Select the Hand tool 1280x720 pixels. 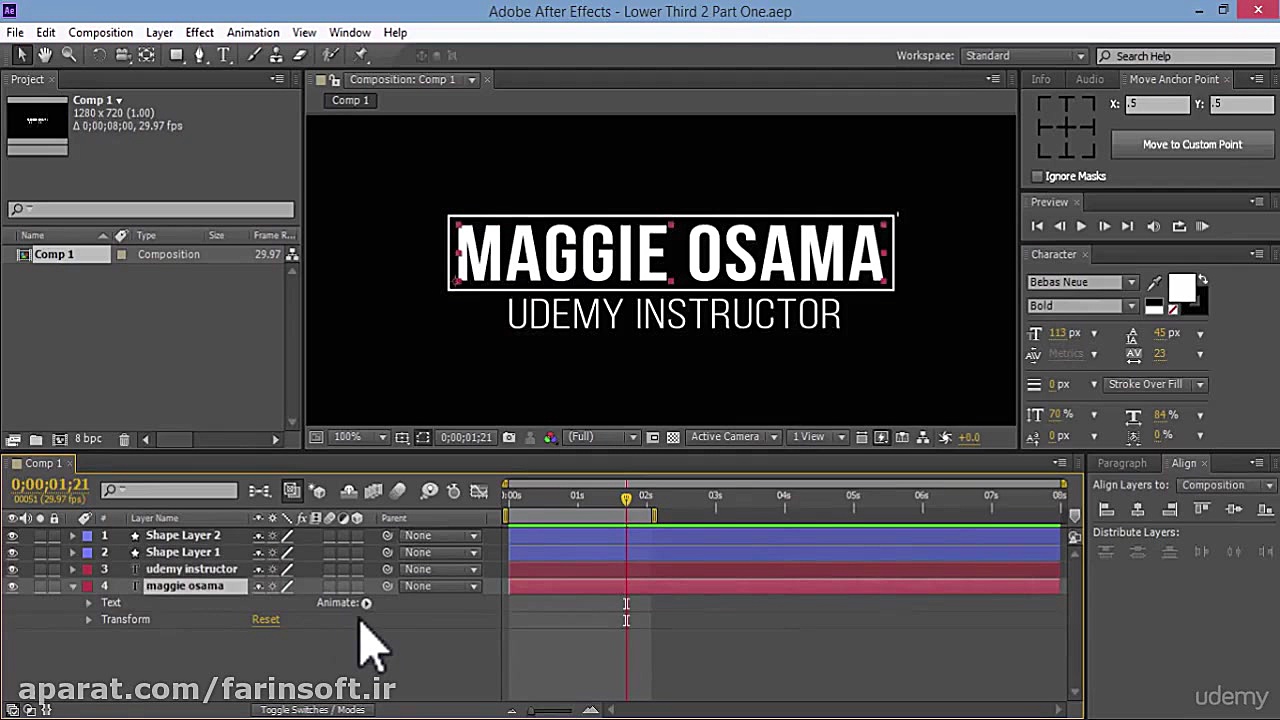point(45,55)
